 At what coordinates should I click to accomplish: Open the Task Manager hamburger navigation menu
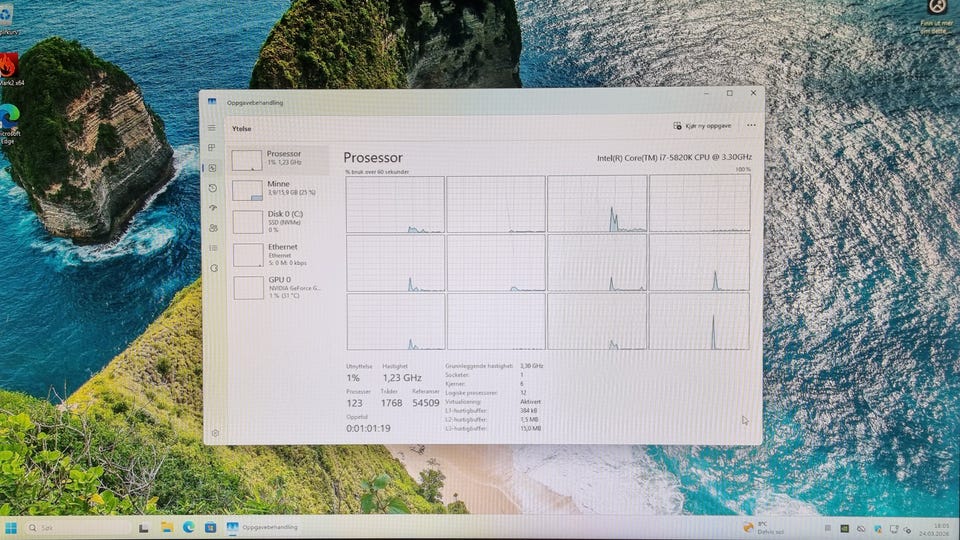coord(212,128)
